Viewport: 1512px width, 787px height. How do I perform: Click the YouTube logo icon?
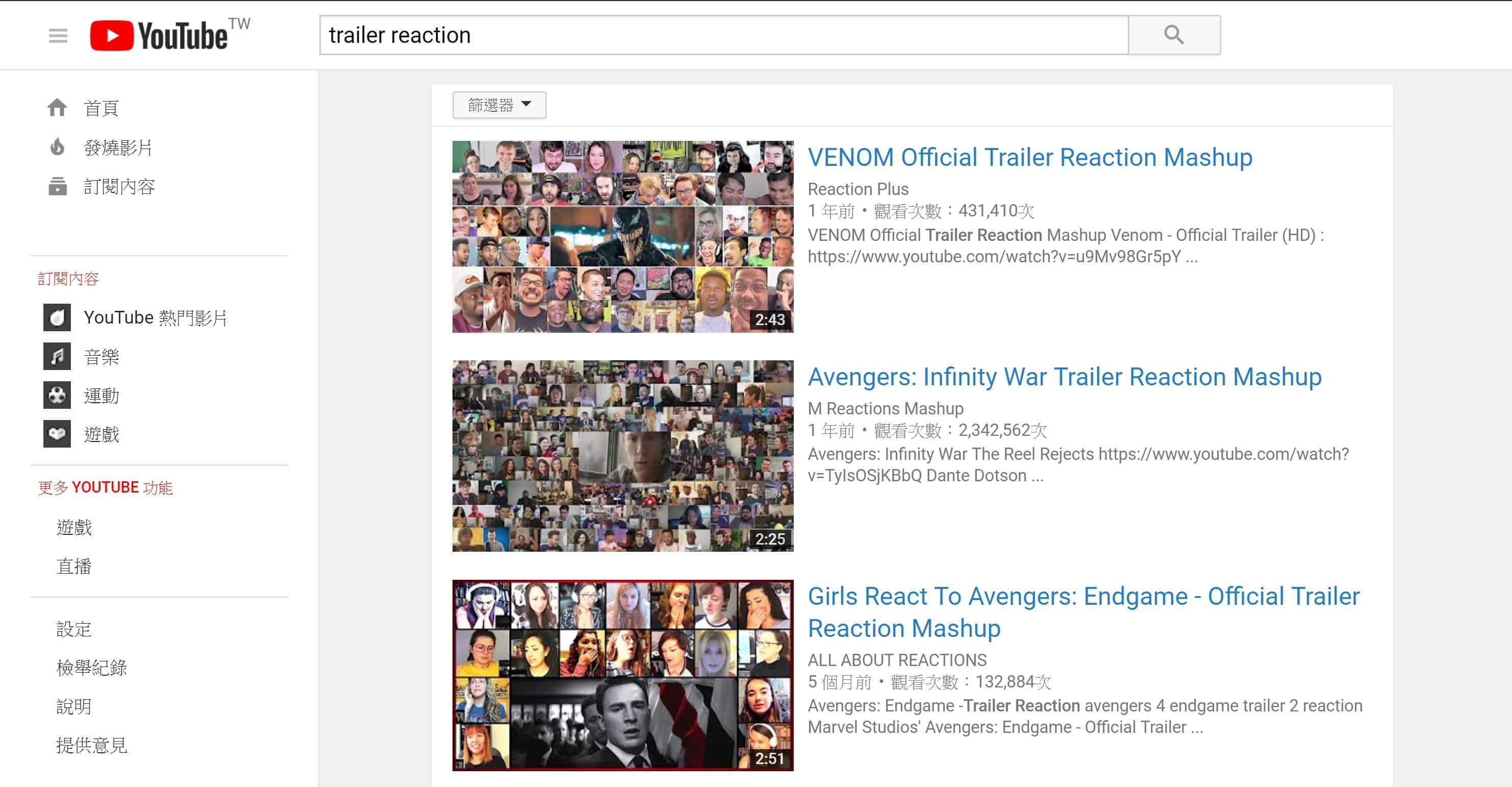tap(112, 36)
